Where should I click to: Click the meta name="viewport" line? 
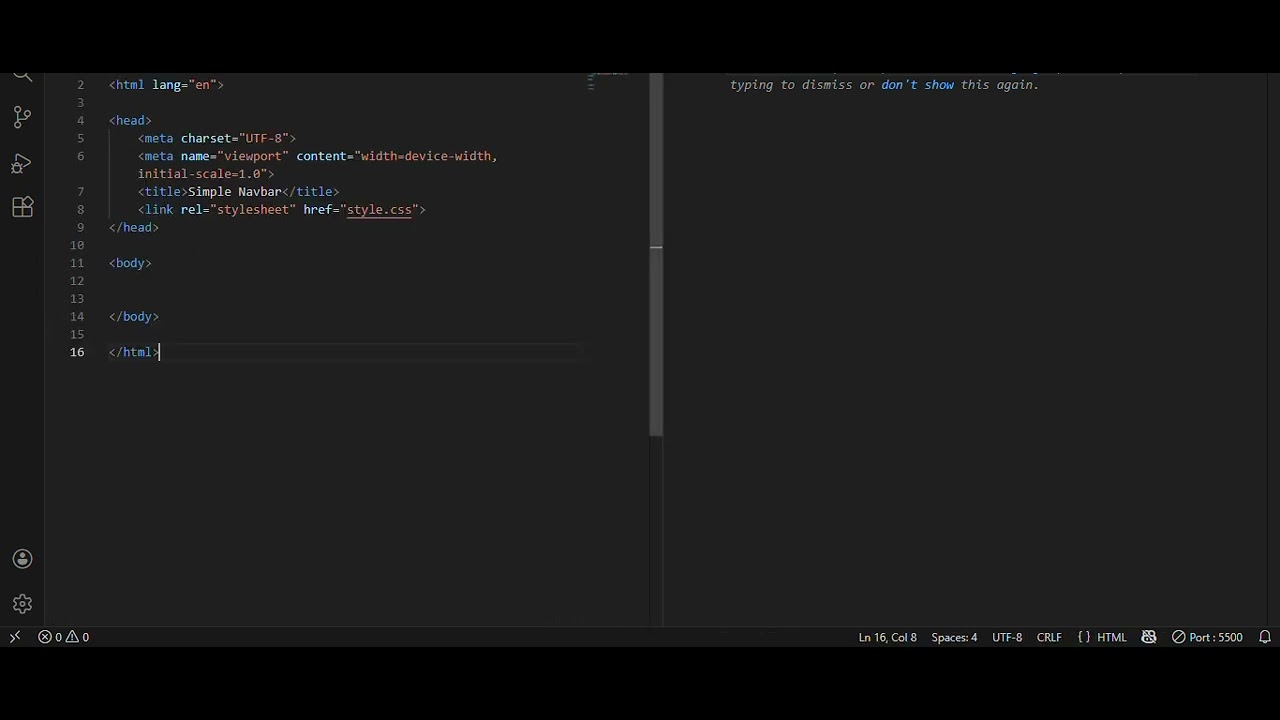(317, 157)
